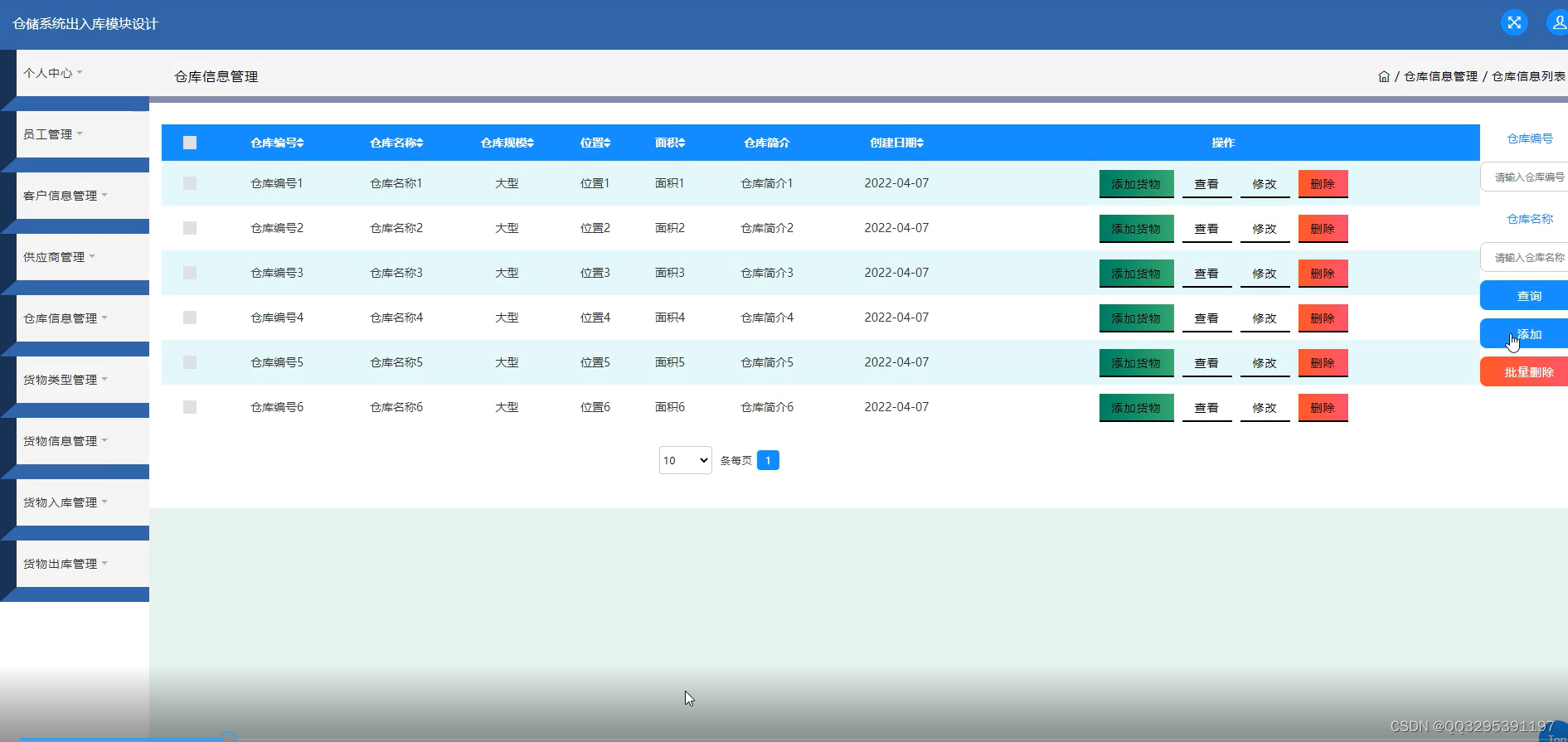Sort by 位置 column arrows
The image size is (1568, 742).
607,143
